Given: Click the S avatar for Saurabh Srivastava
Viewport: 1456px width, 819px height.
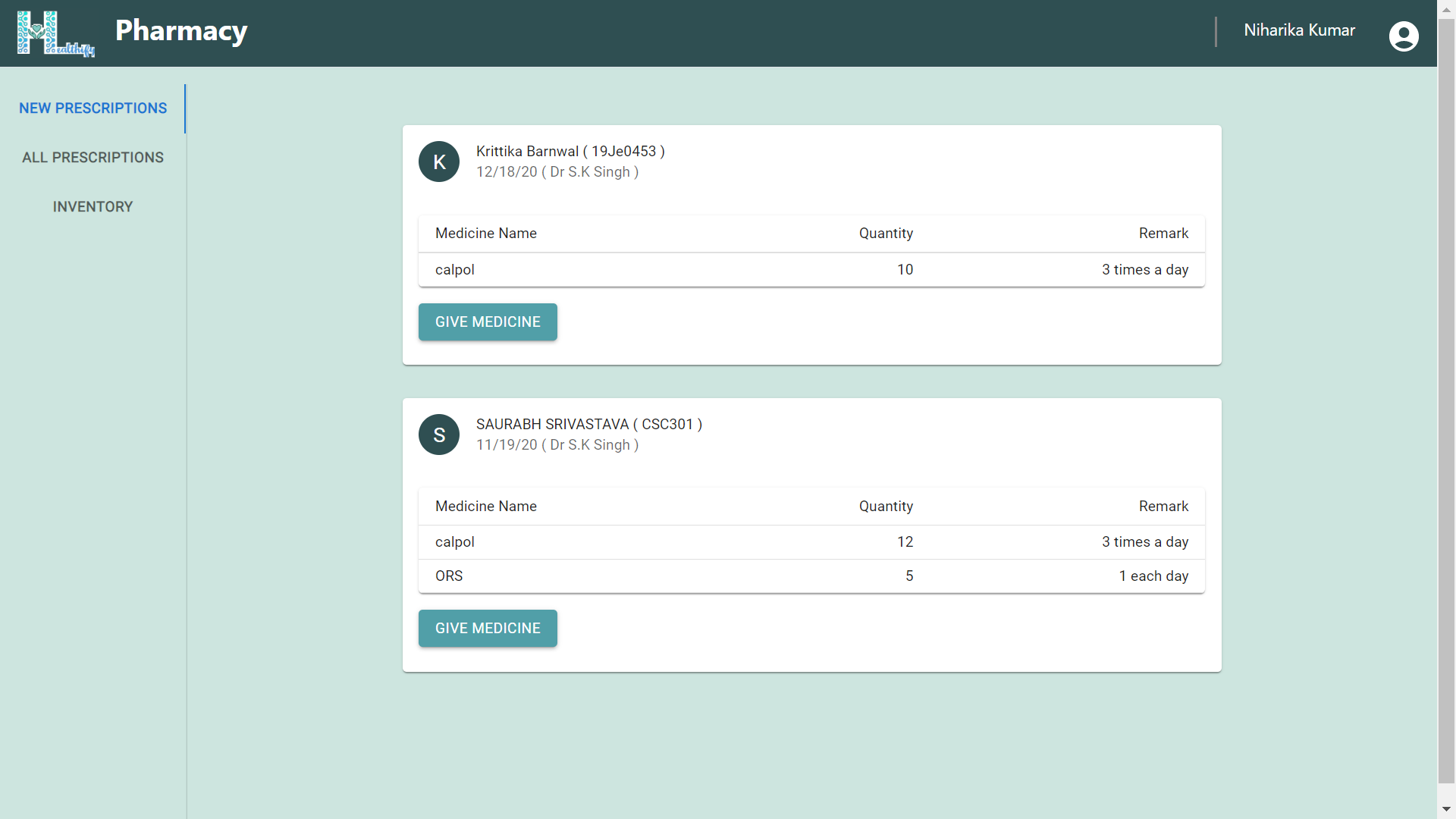Looking at the screenshot, I should 439,435.
